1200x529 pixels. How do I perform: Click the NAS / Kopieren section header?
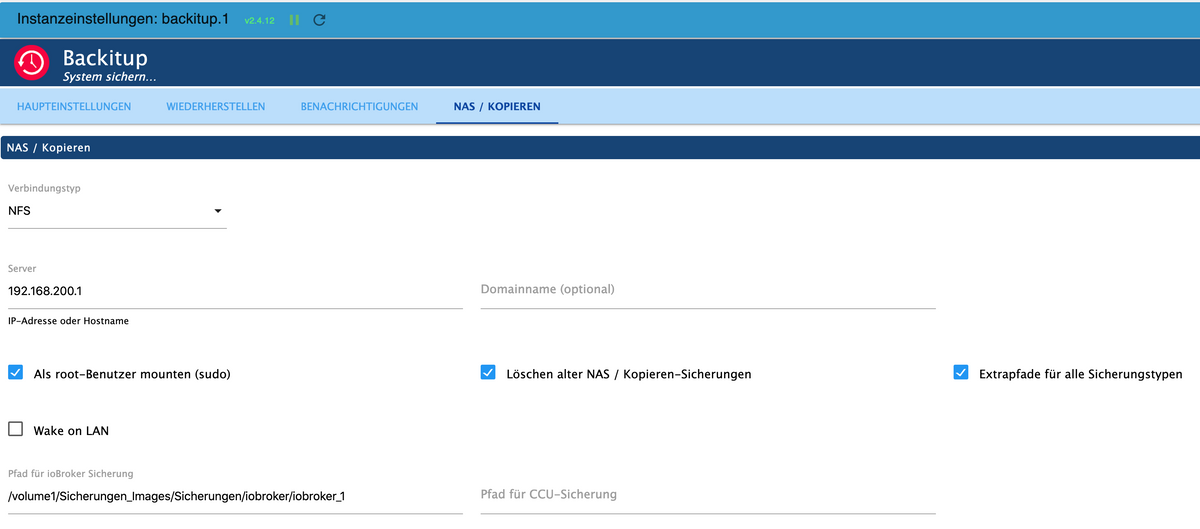(x=600, y=148)
